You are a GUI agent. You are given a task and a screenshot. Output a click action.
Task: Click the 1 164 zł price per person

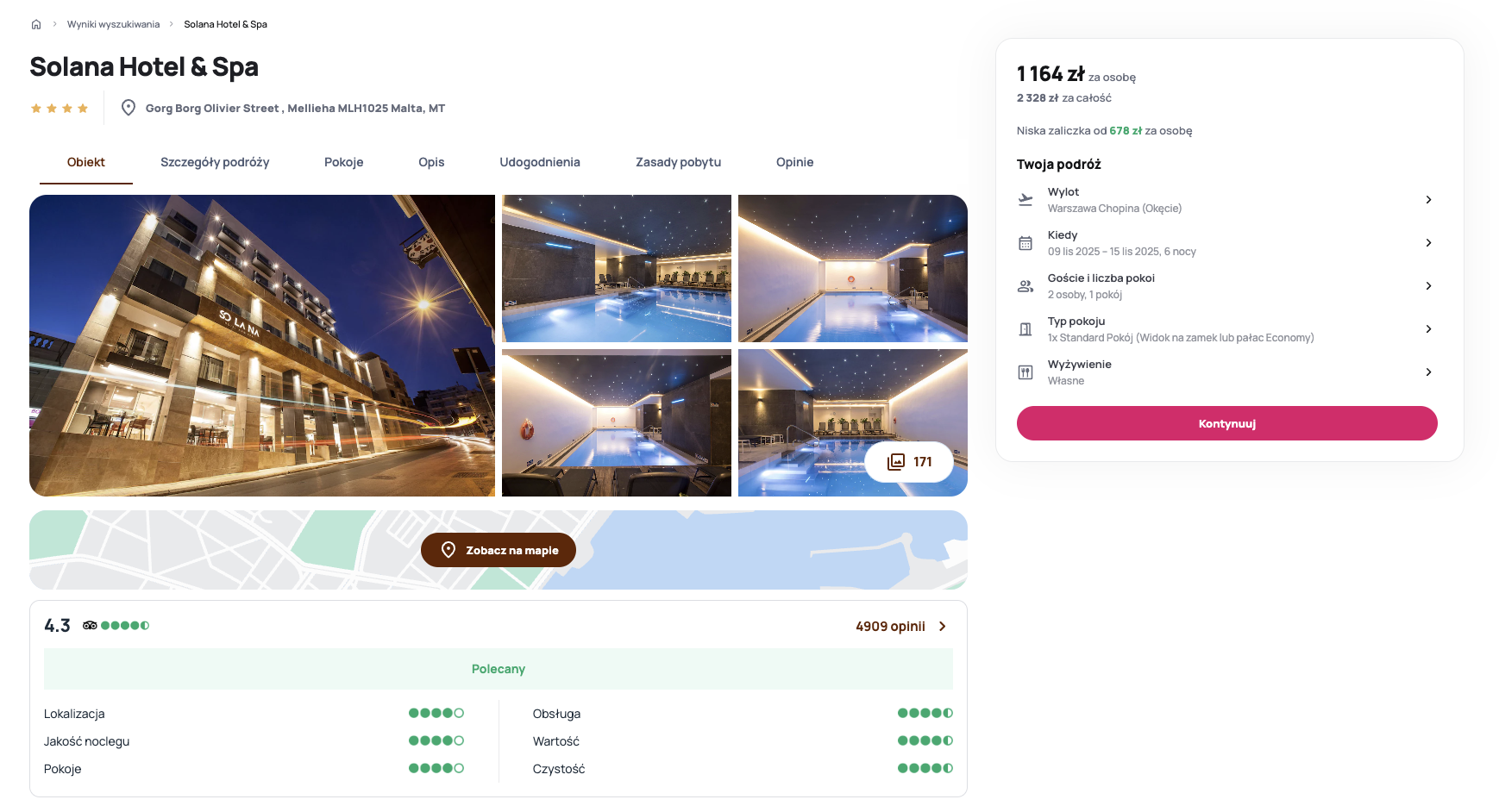coord(1051,74)
